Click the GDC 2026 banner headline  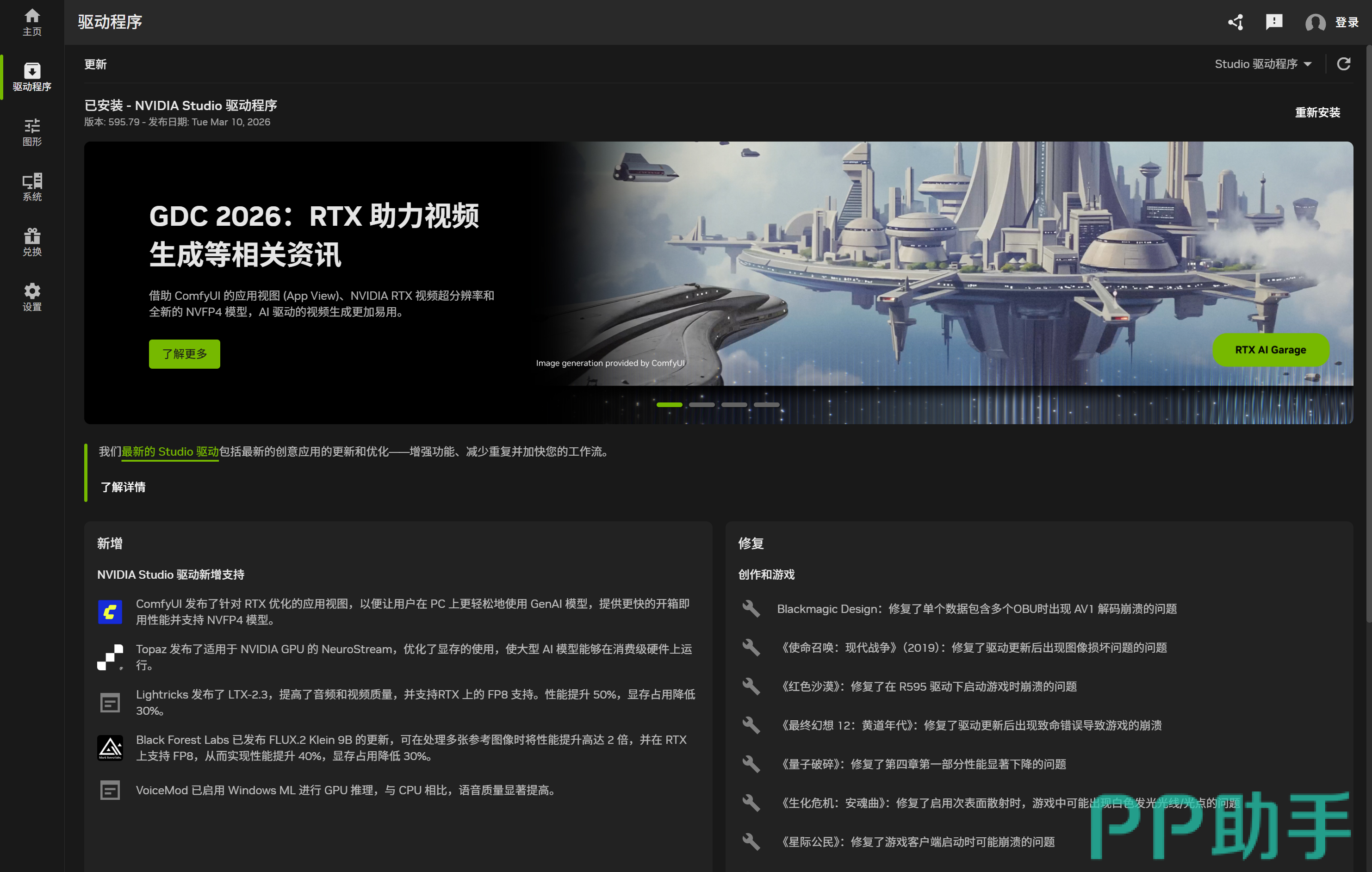click(314, 235)
